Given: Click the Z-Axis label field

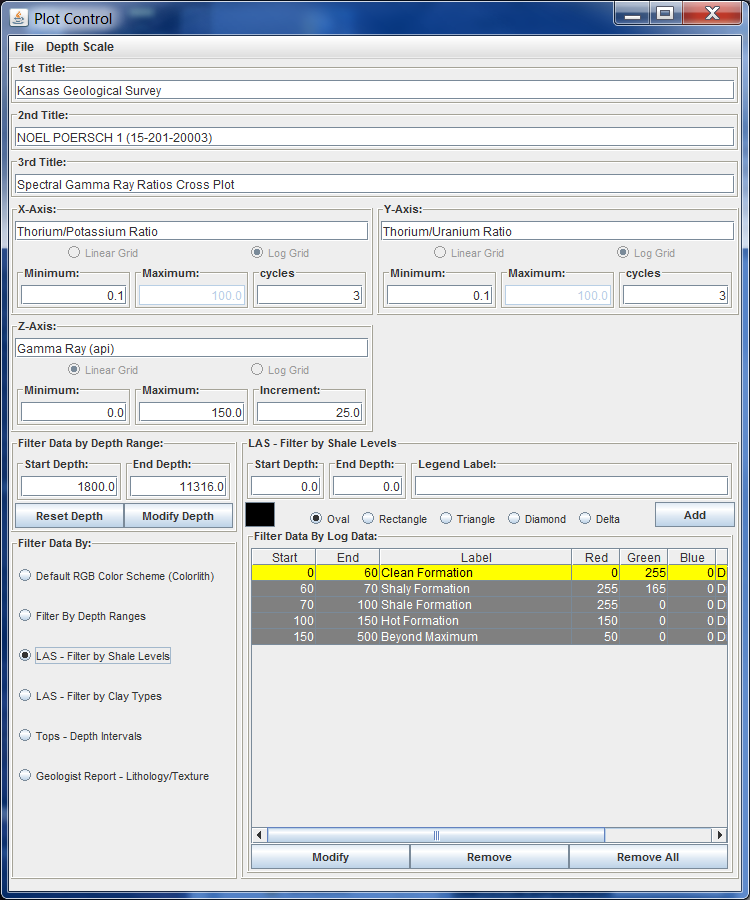Looking at the screenshot, I should 191,348.
